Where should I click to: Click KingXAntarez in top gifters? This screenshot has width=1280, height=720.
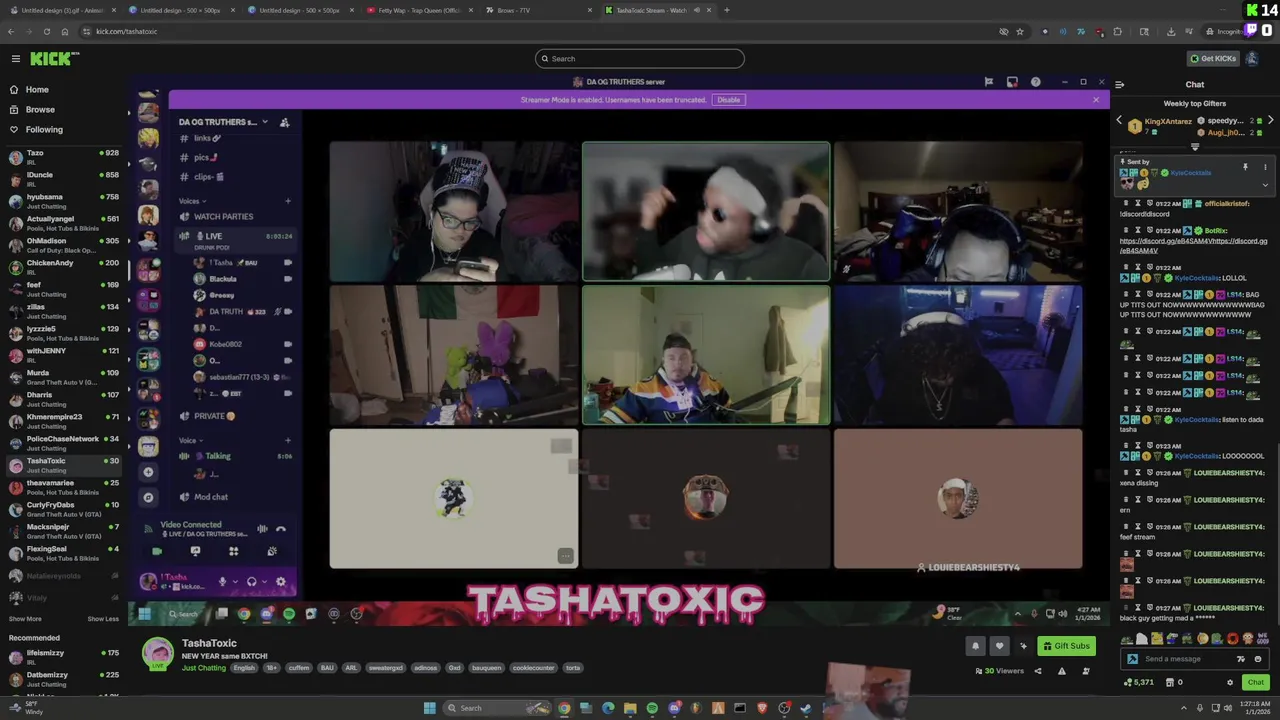(x=1168, y=121)
